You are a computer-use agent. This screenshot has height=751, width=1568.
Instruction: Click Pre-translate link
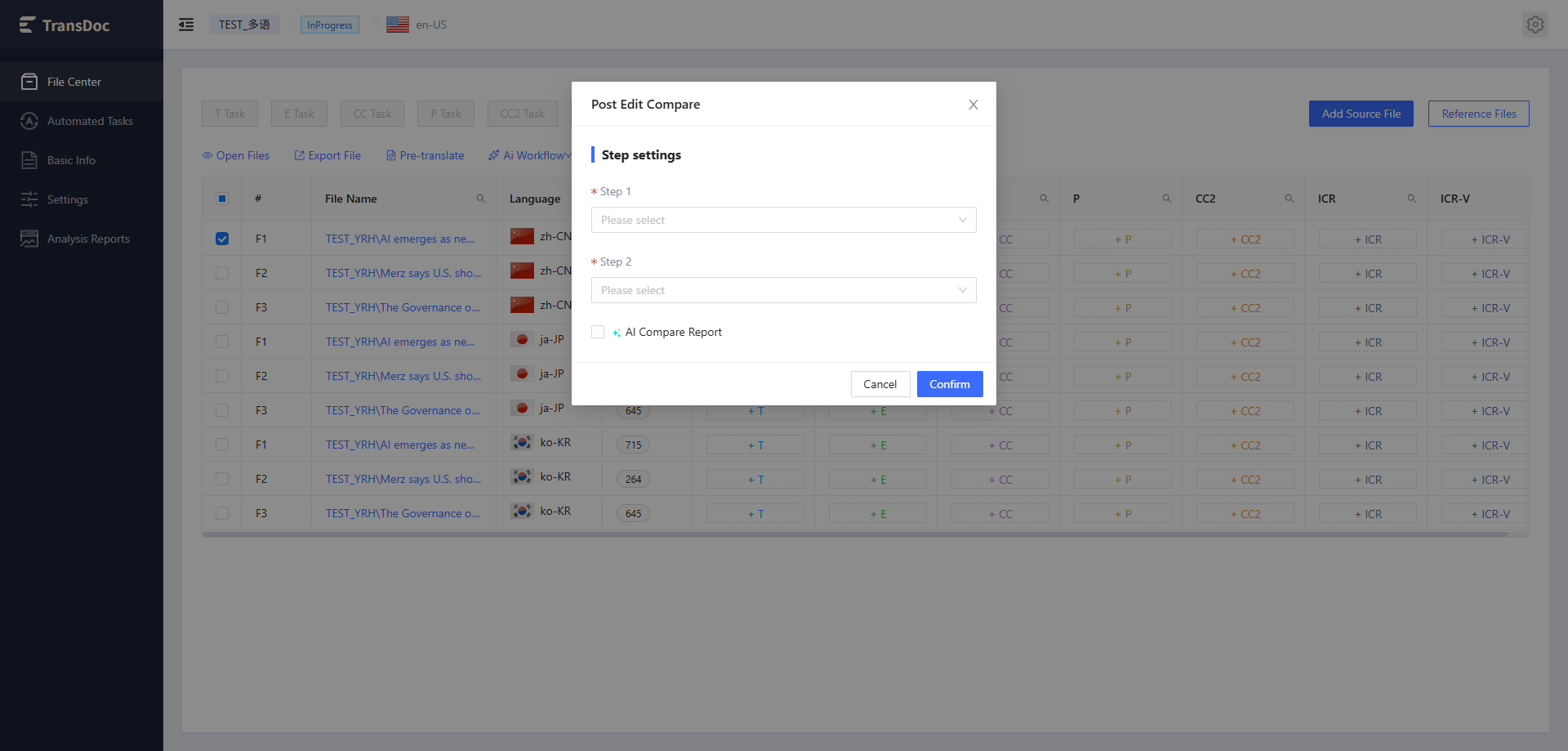click(x=425, y=155)
